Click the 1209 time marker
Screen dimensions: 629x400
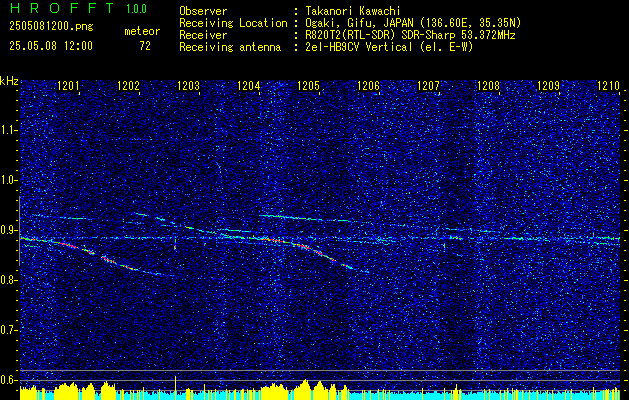pyautogui.click(x=548, y=85)
